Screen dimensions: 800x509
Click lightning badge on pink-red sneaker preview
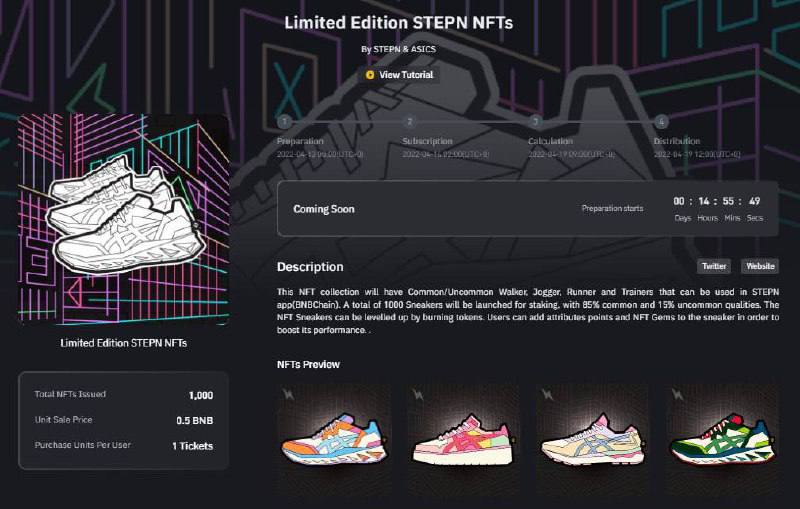(418, 395)
